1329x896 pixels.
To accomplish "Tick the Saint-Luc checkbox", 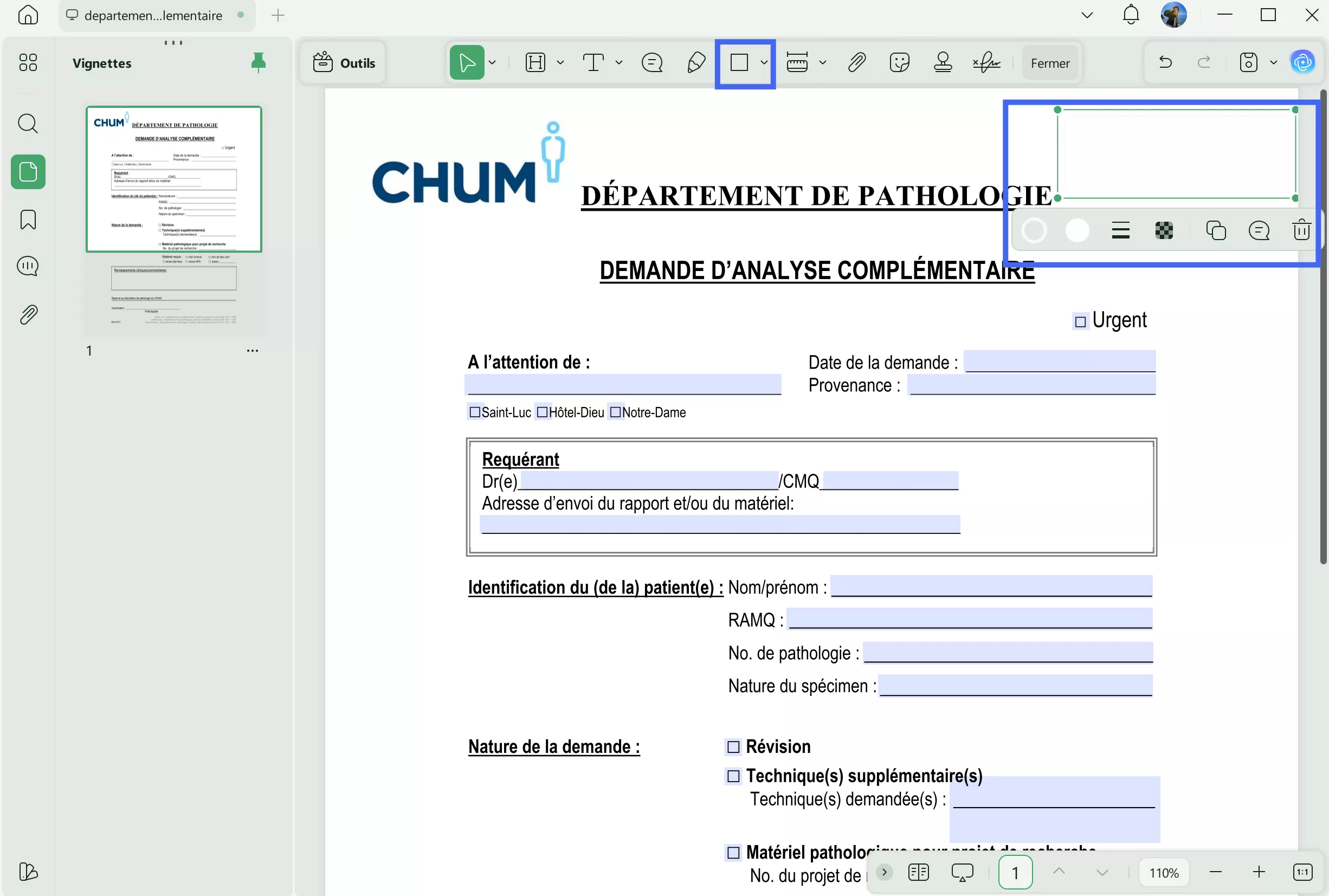I will coord(474,411).
